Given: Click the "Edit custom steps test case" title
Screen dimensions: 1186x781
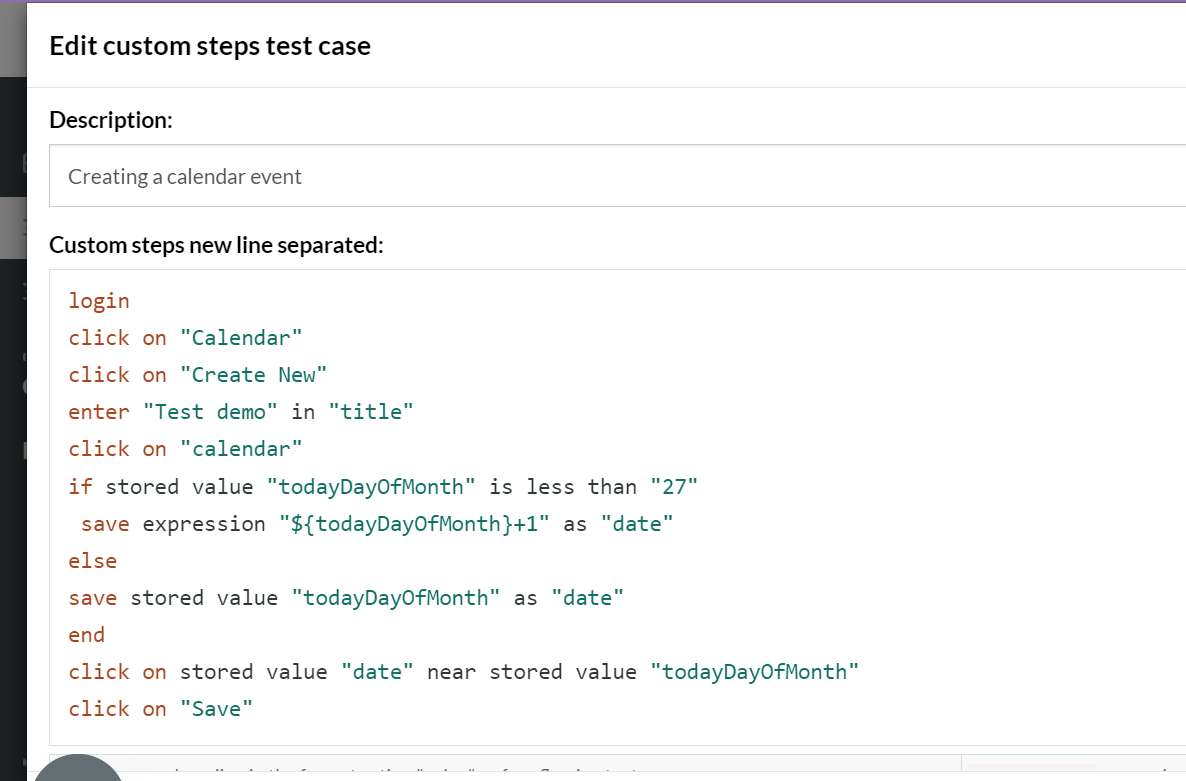Looking at the screenshot, I should [210, 46].
